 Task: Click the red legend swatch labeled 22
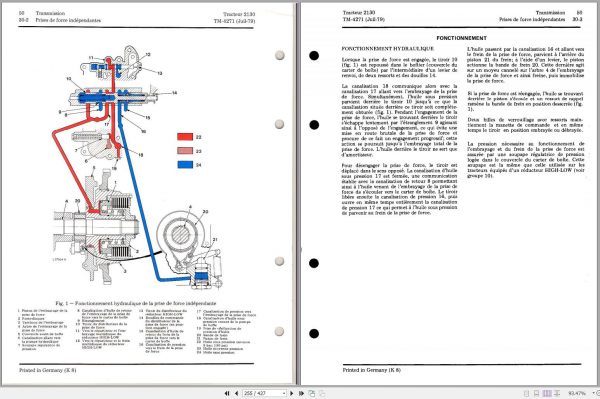(185, 137)
